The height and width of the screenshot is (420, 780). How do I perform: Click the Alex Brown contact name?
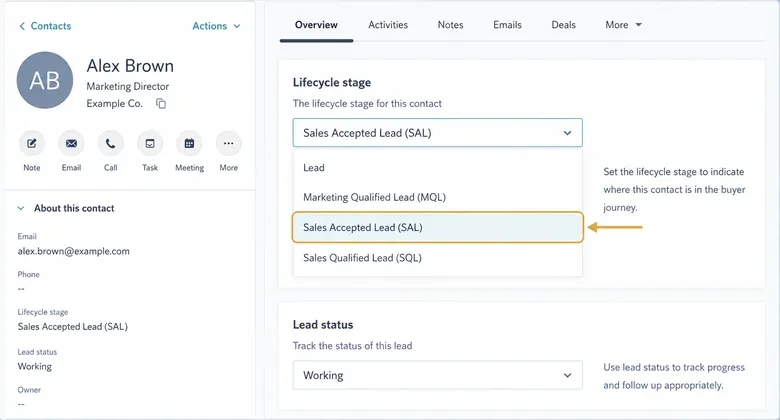[x=130, y=66]
